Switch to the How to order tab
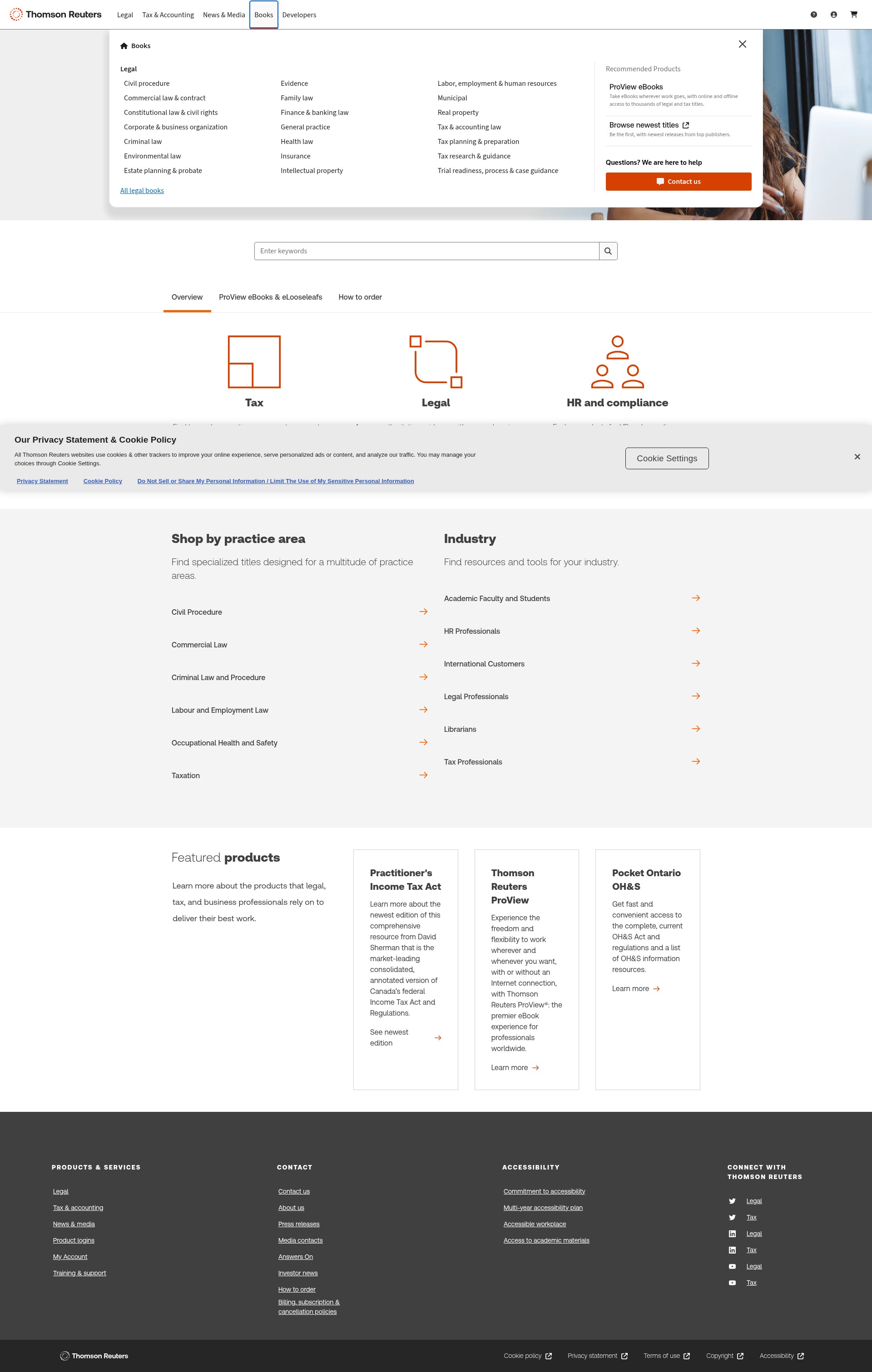 pyautogui.click(x=360, y=297)
